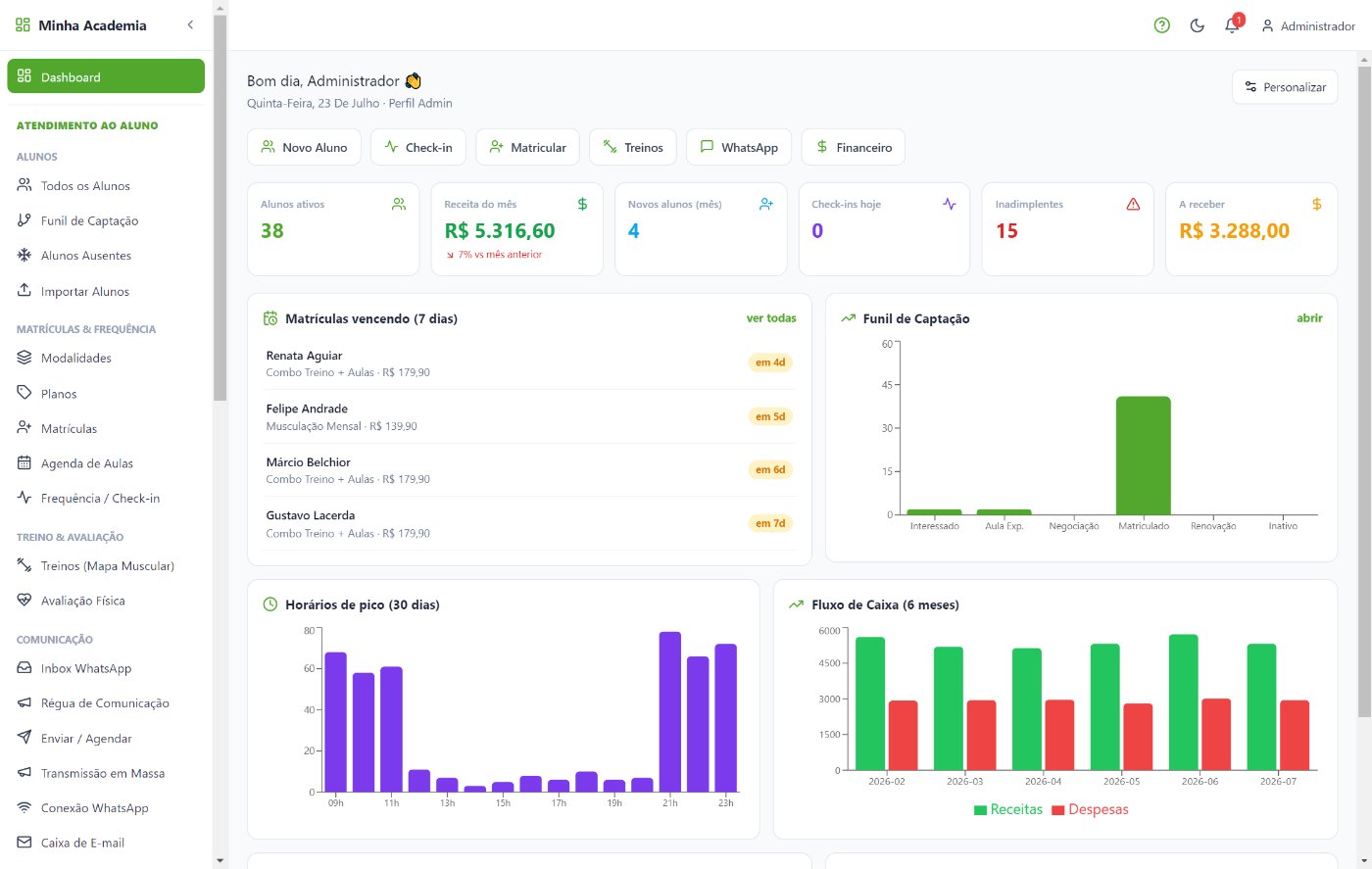
Task: Click the sidebar vertical scrollbar thumb
Action: click(x=220, y=206)
